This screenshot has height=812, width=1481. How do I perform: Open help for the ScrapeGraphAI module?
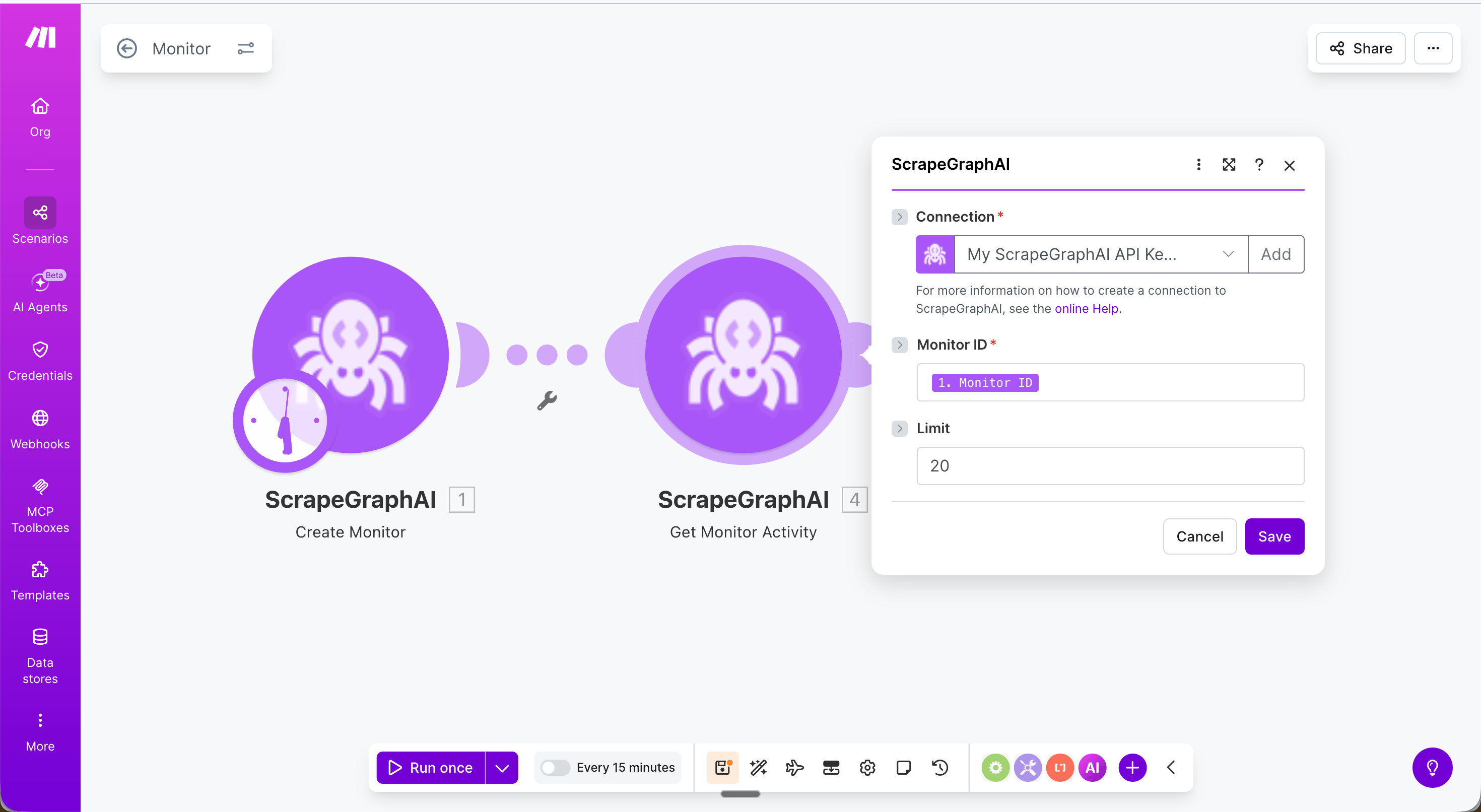click(1259, 165)
